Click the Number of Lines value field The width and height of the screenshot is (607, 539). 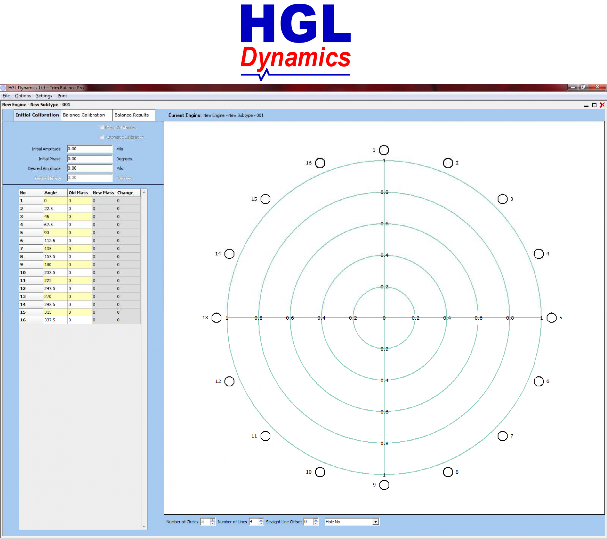(x=254, y=522)
